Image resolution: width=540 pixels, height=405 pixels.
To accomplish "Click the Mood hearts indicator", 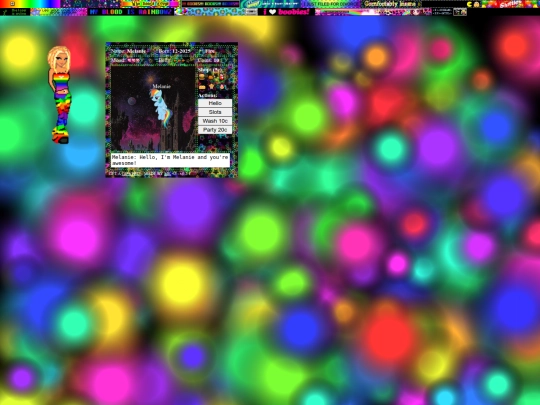I will 125,60.
